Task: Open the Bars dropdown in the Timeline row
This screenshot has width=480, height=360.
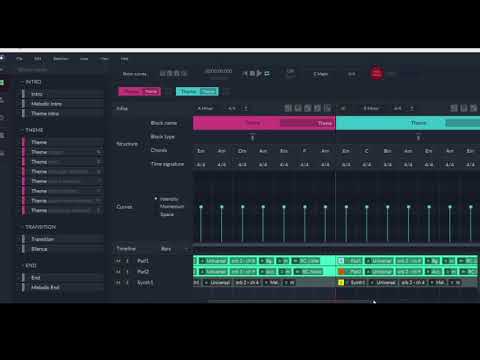Action: point(173,249)
